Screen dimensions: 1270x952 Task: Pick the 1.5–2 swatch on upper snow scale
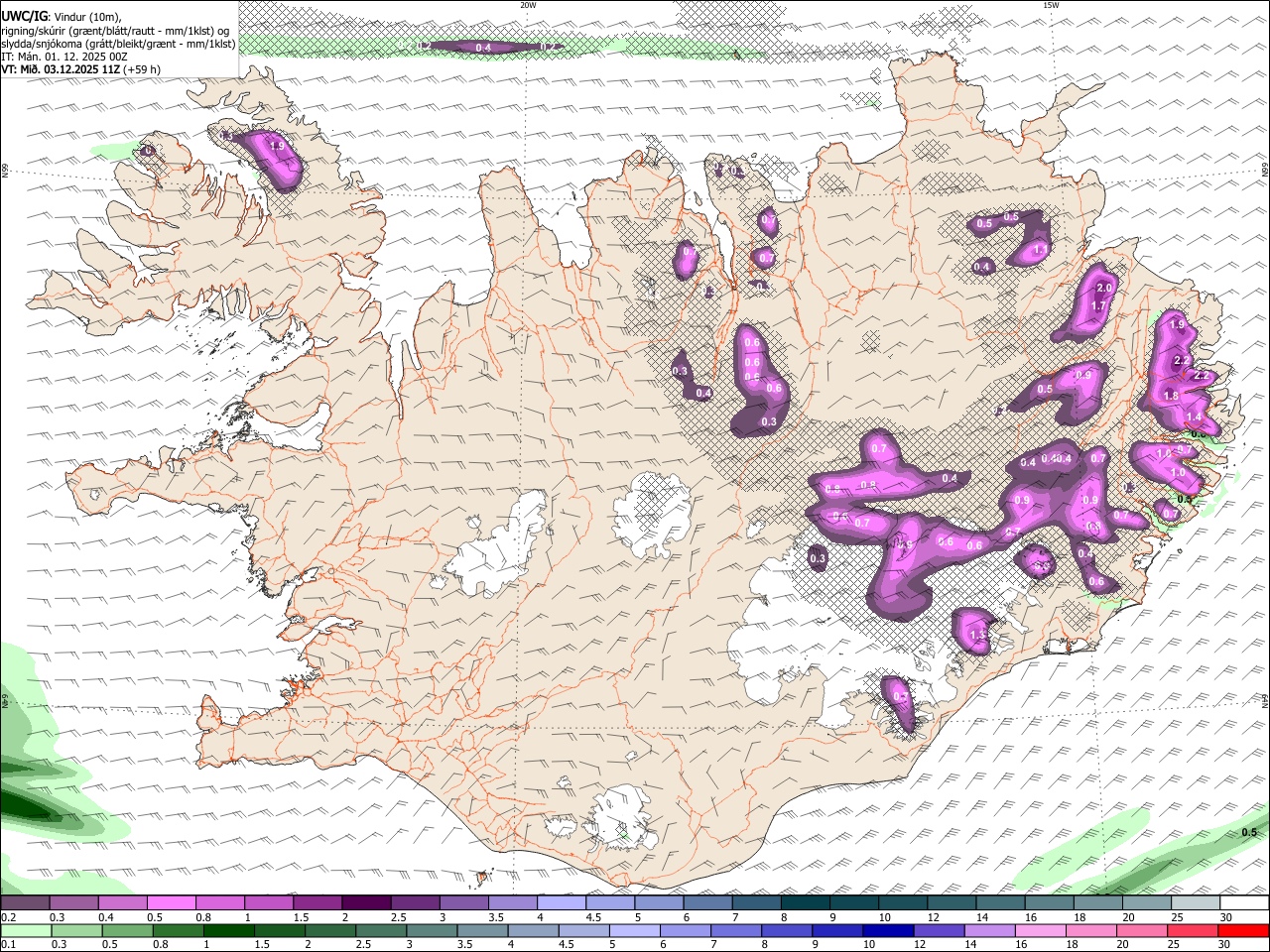point(317,903)
